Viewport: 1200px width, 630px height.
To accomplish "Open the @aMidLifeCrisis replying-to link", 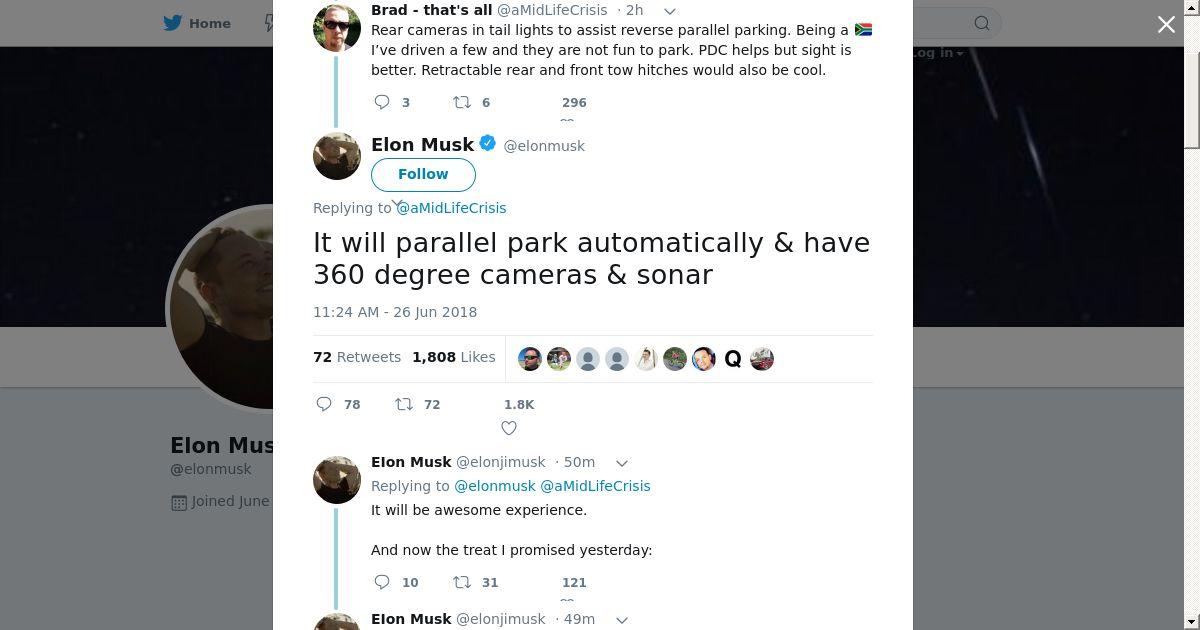I will (452, 208).
